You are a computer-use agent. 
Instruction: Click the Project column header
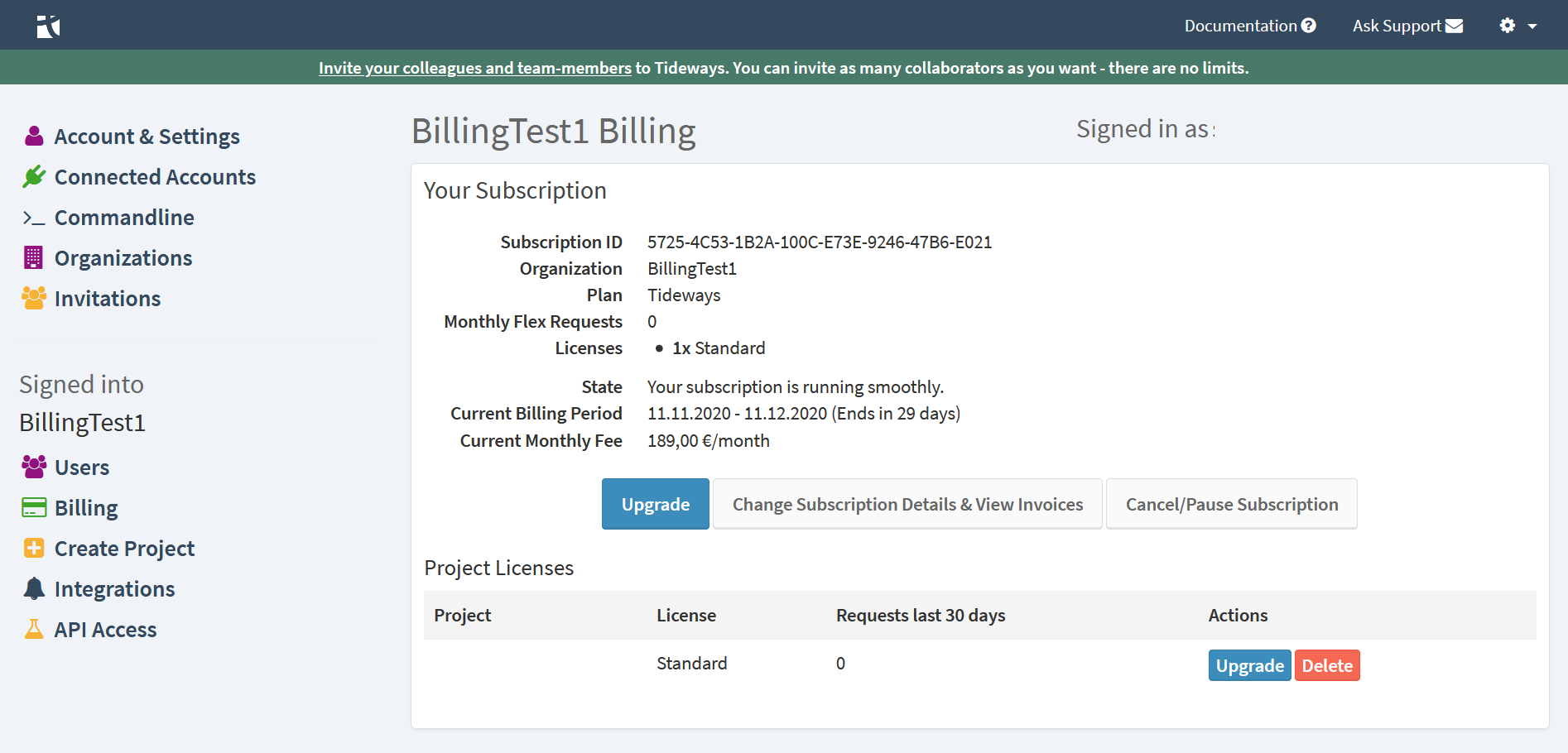pyautogui.click(x=463, y=615)
